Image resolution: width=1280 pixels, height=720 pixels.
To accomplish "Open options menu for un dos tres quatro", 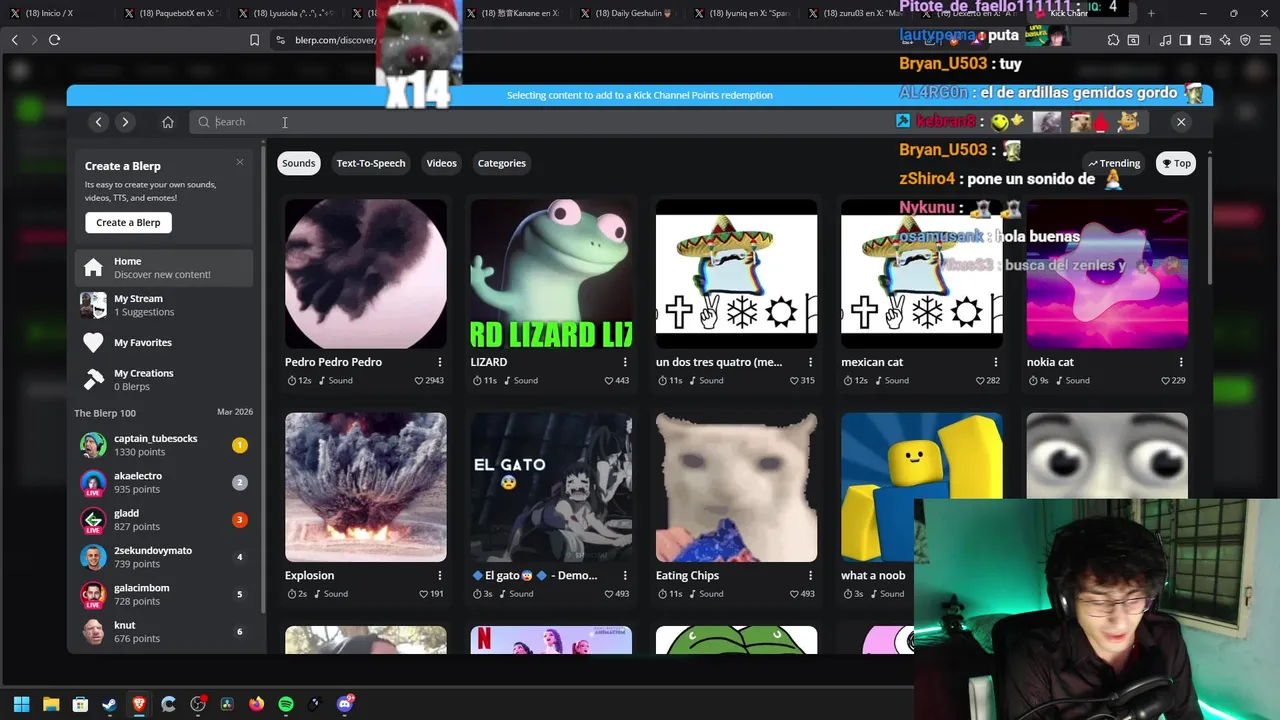I will (x=810, y=362).
